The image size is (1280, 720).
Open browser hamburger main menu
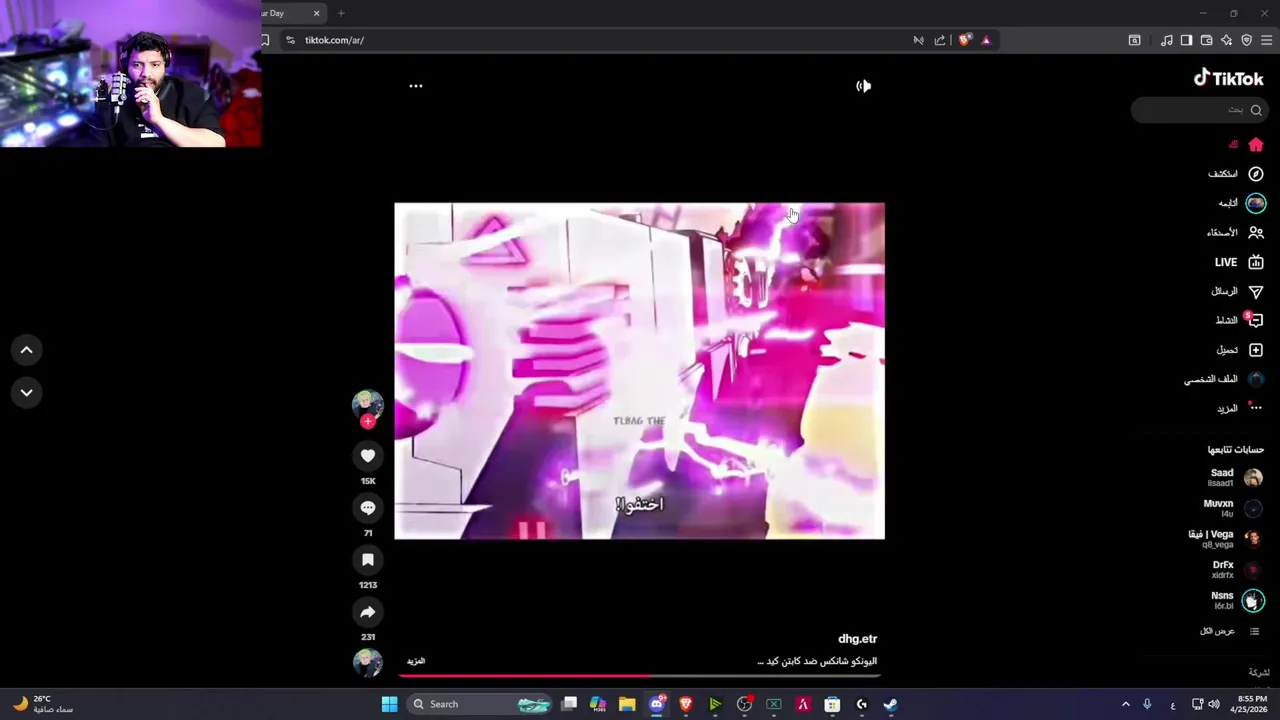click(1267, 40)
